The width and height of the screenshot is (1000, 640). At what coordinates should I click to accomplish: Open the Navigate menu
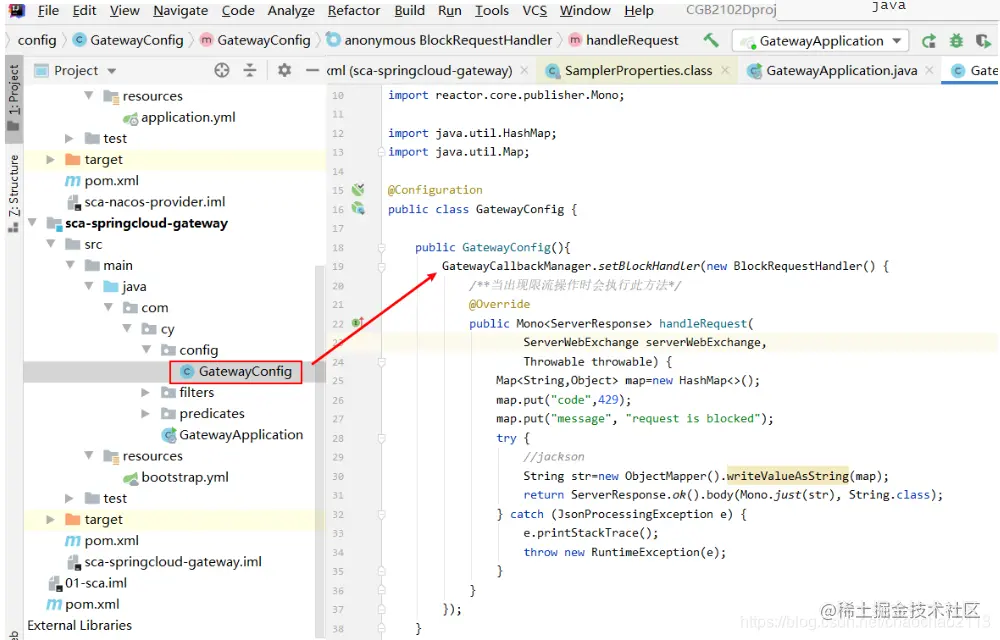[x=180, y=10]
